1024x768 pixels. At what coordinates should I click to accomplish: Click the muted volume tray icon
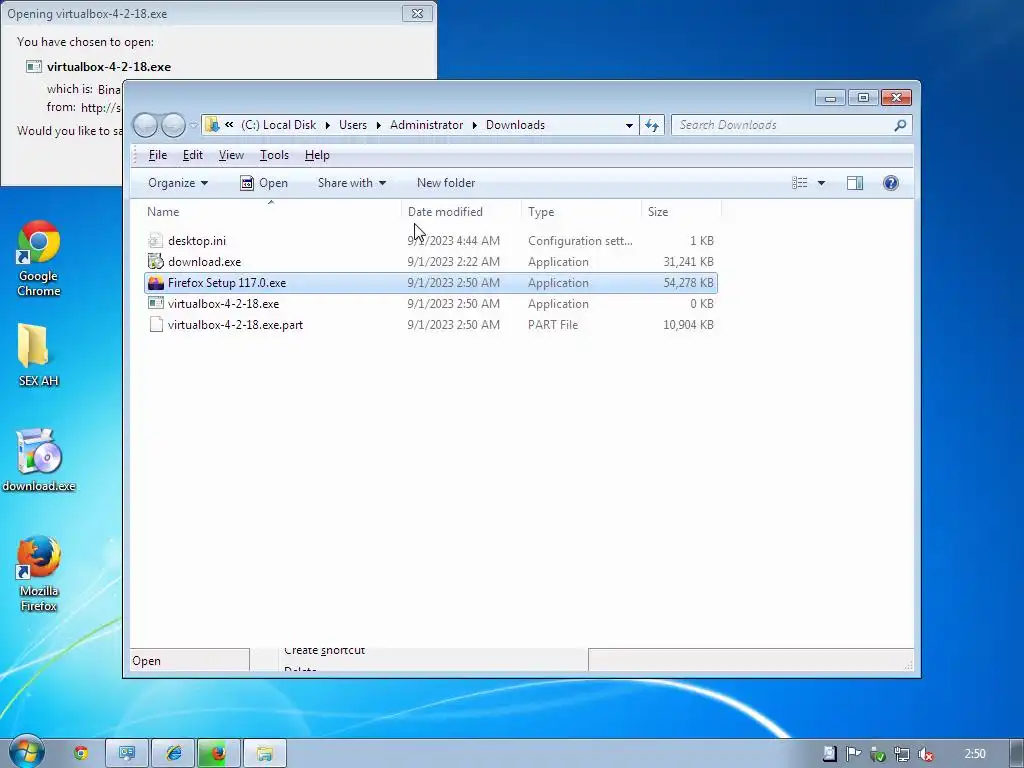[x=925, y=754]
